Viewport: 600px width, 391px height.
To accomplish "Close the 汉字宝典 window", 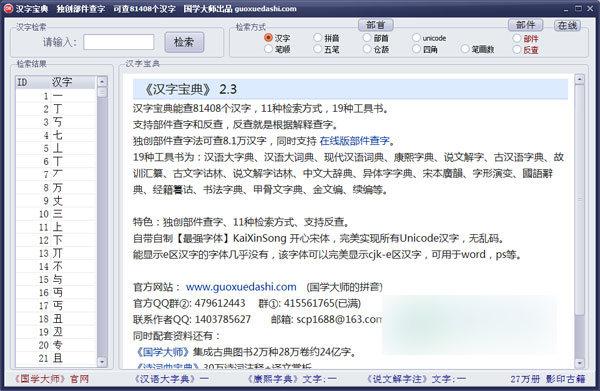I will 590,8.
